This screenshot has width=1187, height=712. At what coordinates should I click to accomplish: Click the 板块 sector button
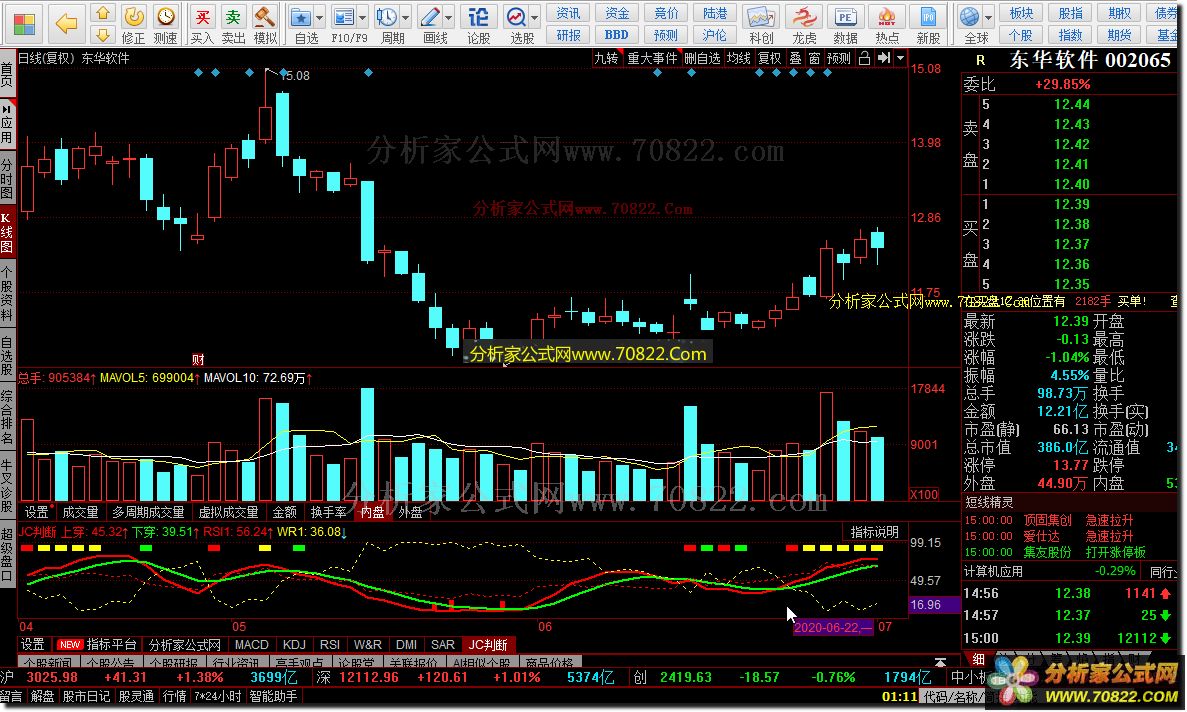pyautogui.click(x=1021, y=14)
